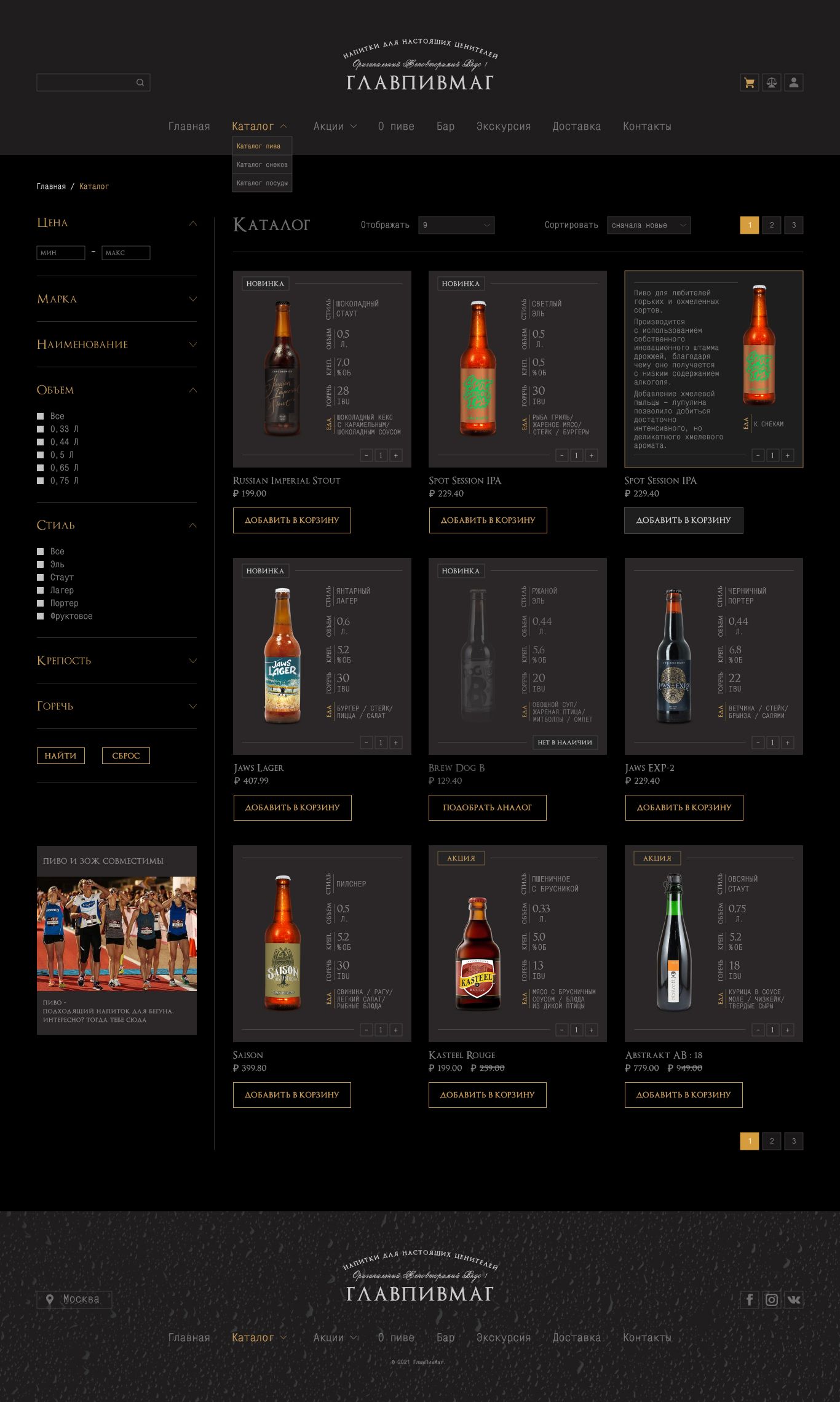Enable the Фруктовое style filter
This screenshot has width=840, height=1402.
click(41, 616)
